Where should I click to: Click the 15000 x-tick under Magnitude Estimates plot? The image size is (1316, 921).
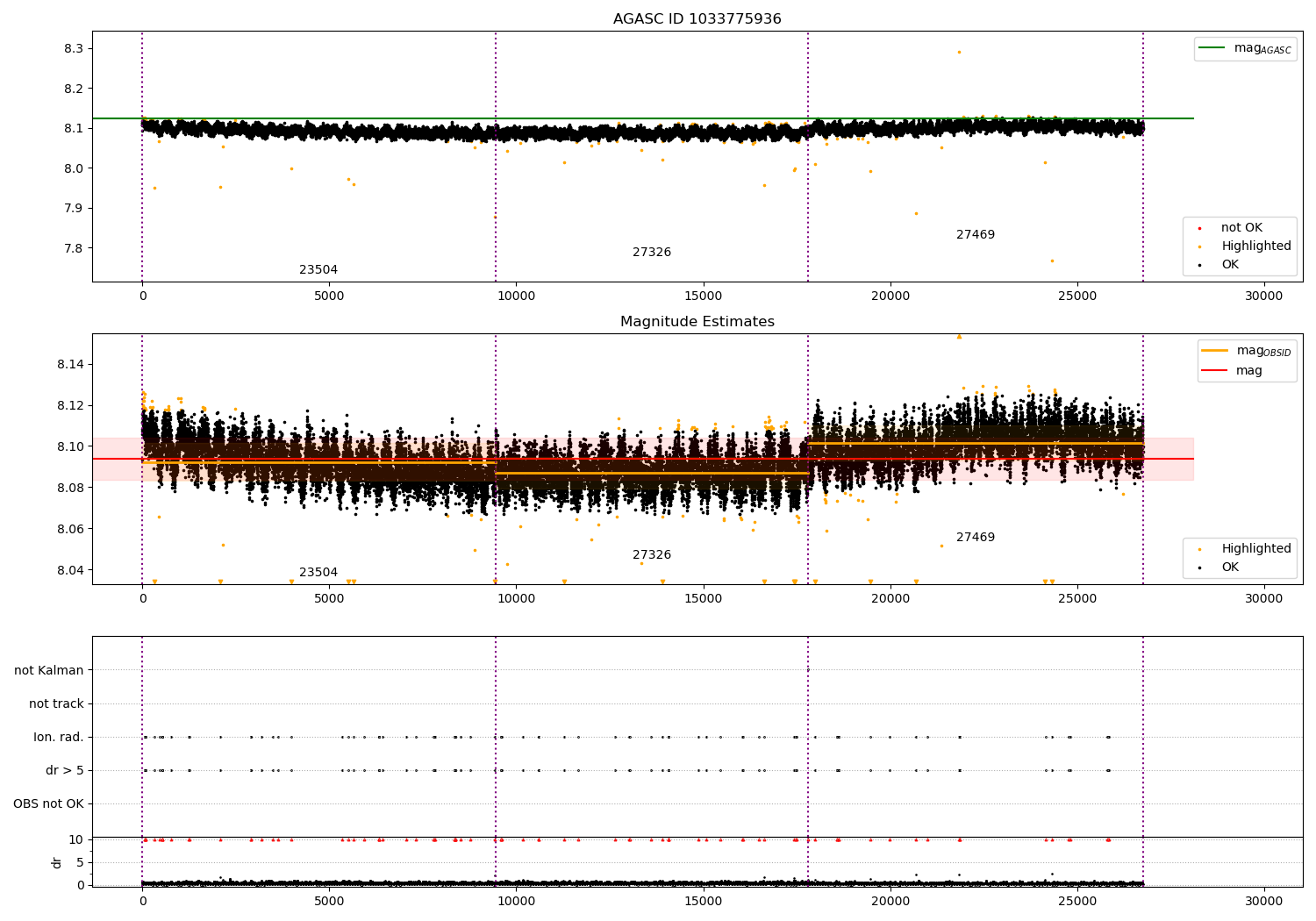click(704, 599)
